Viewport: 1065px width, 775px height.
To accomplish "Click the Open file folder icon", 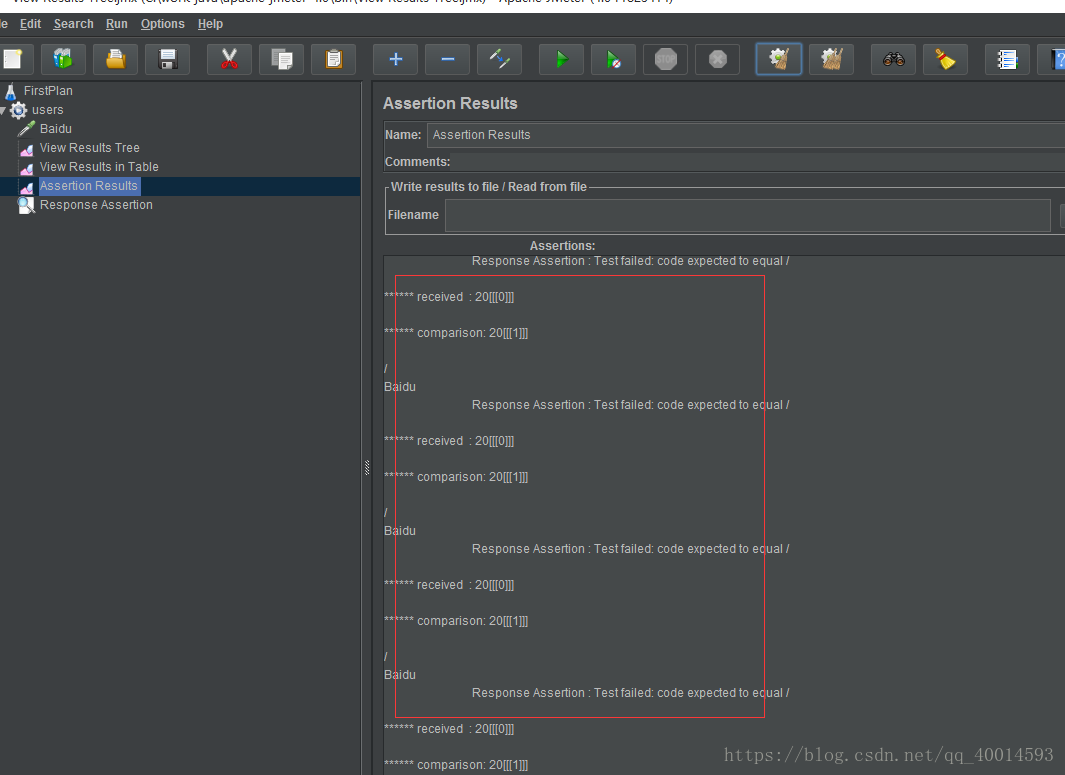I will coord(115,59).
